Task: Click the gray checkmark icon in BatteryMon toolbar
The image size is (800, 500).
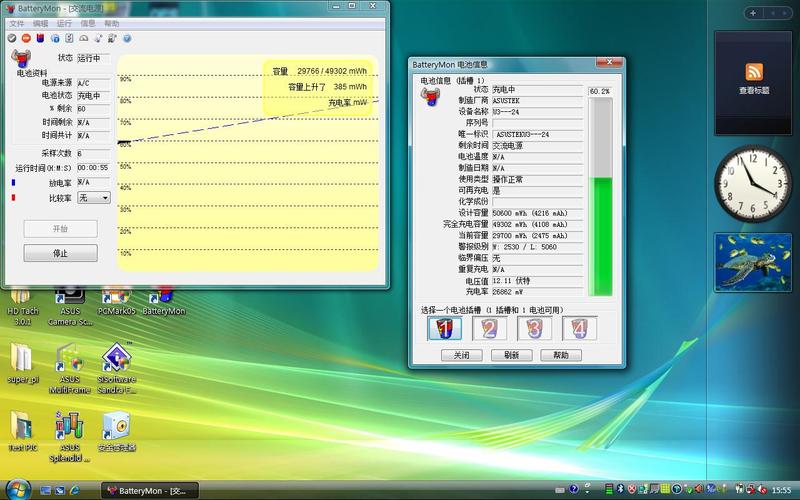Action: coord(12,38)
